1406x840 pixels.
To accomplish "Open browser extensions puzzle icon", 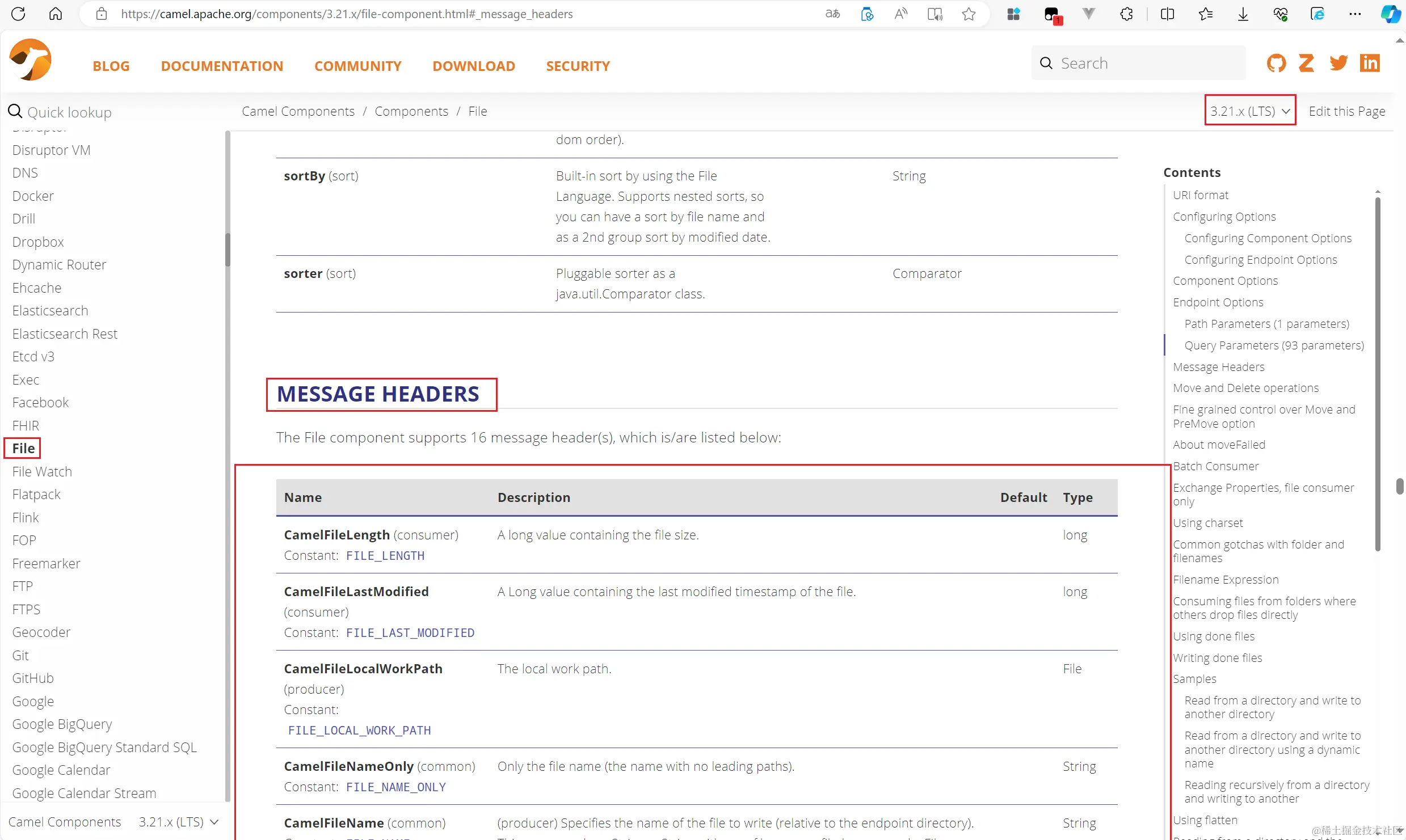I will [1126, 14].
